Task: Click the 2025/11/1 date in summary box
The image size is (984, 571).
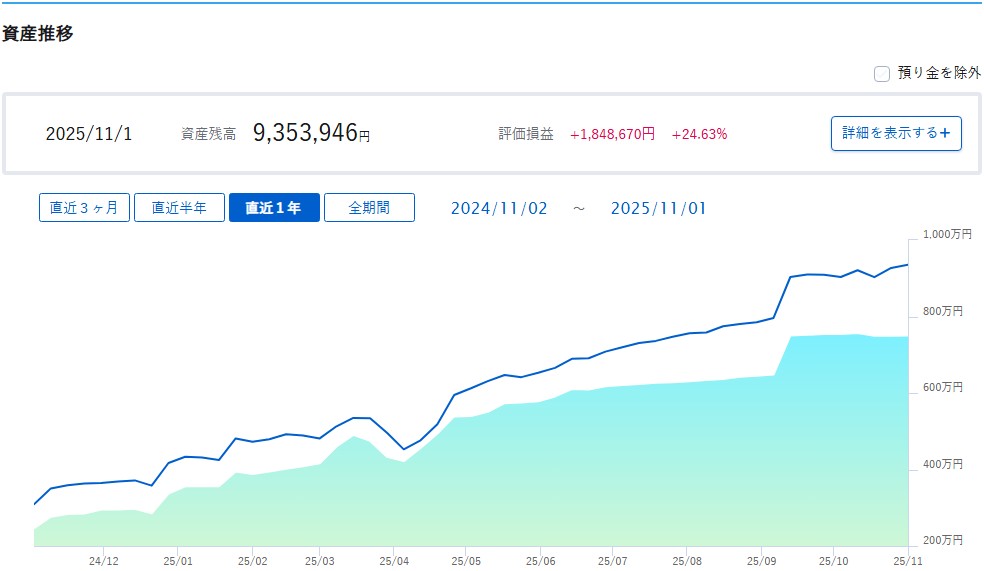Action: coord(89,134)
